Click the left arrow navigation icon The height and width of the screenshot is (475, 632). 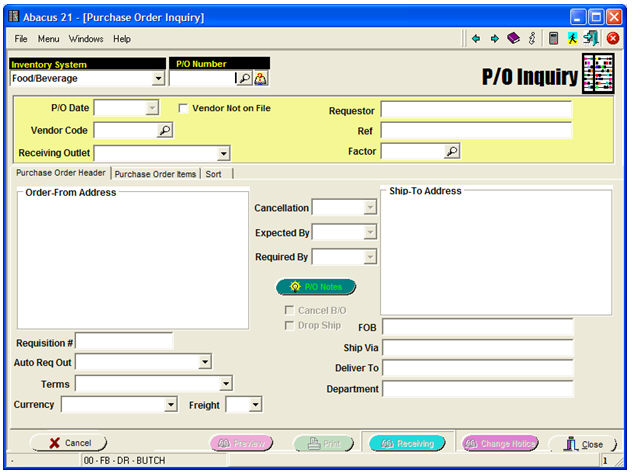476,39
